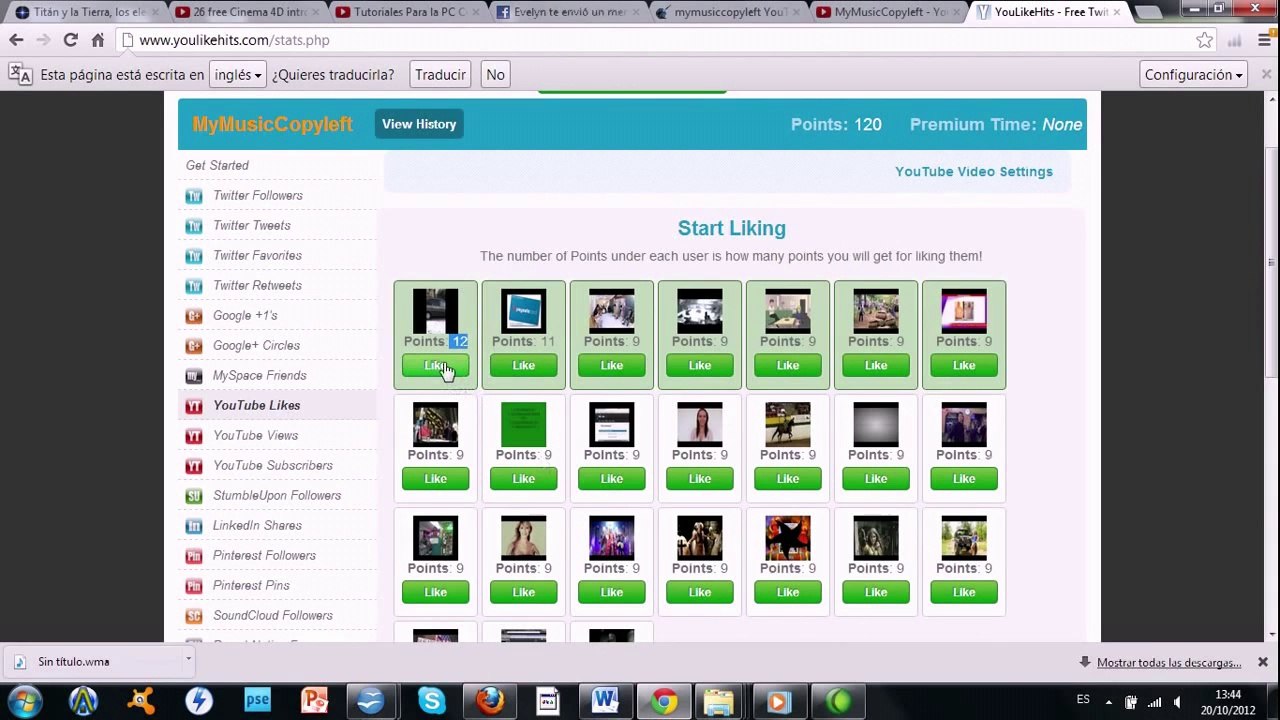The height and width of the screenshot is (720, 1280).
Task: Switch to MyMusicCopyleft - YouTube tab
Action: pos(889,12)
